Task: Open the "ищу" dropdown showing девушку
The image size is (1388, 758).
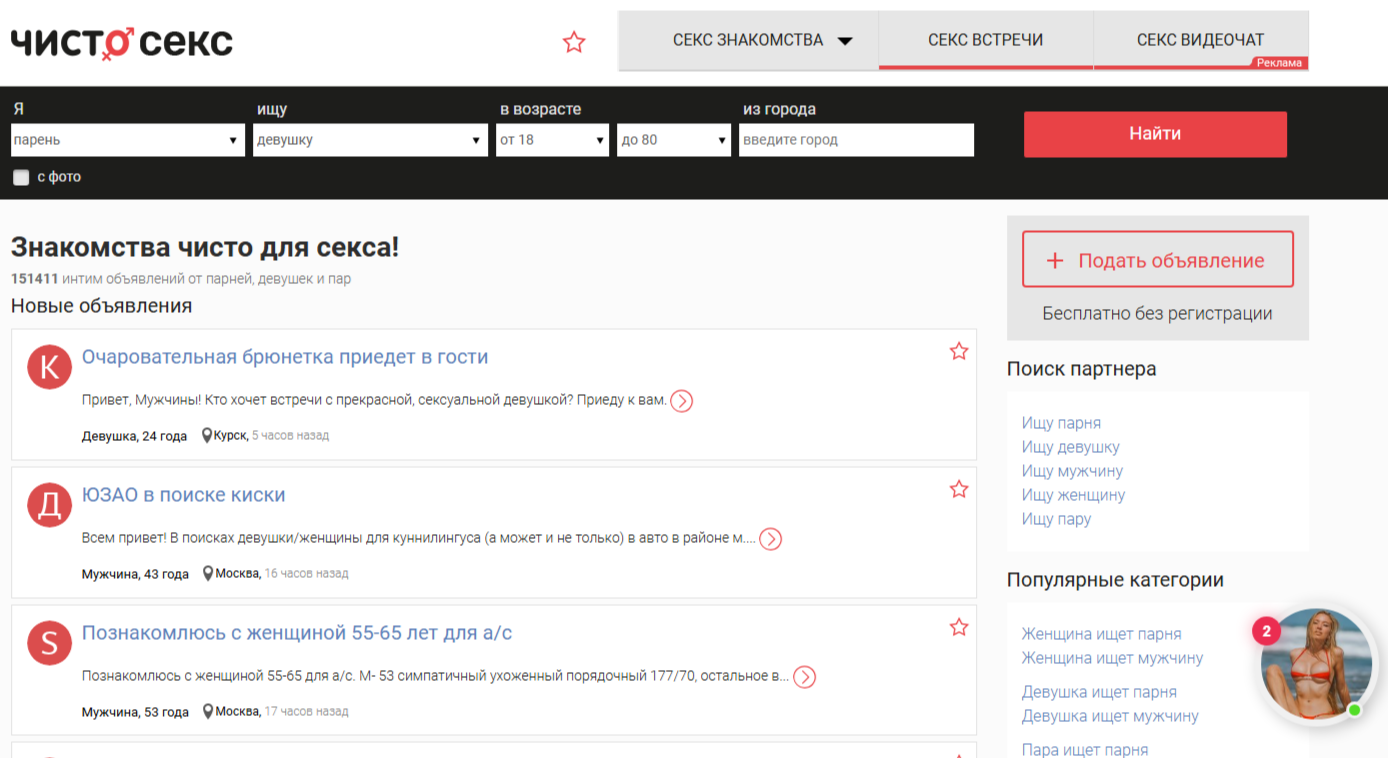Action: click(x=370, y=140)
